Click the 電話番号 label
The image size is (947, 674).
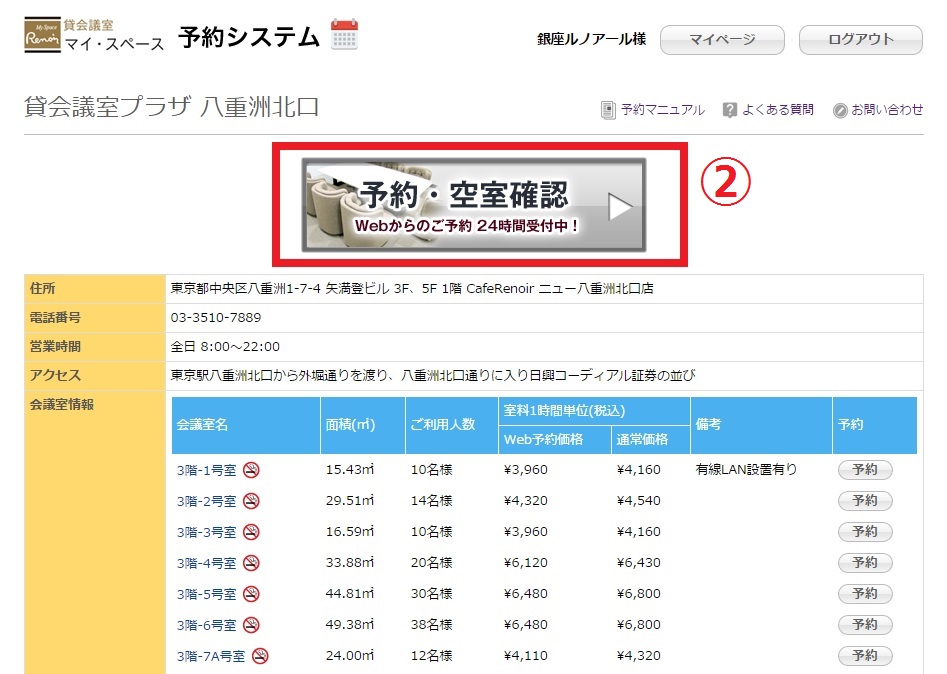coord(55,318)
